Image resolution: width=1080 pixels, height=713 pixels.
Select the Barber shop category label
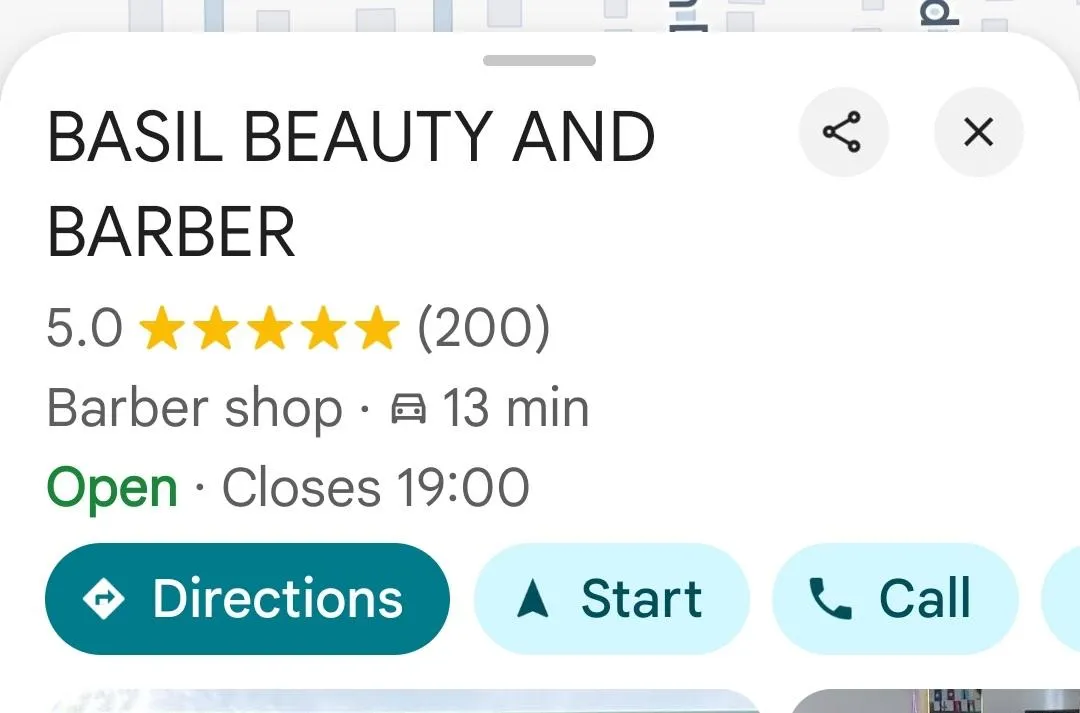(194, 410)
